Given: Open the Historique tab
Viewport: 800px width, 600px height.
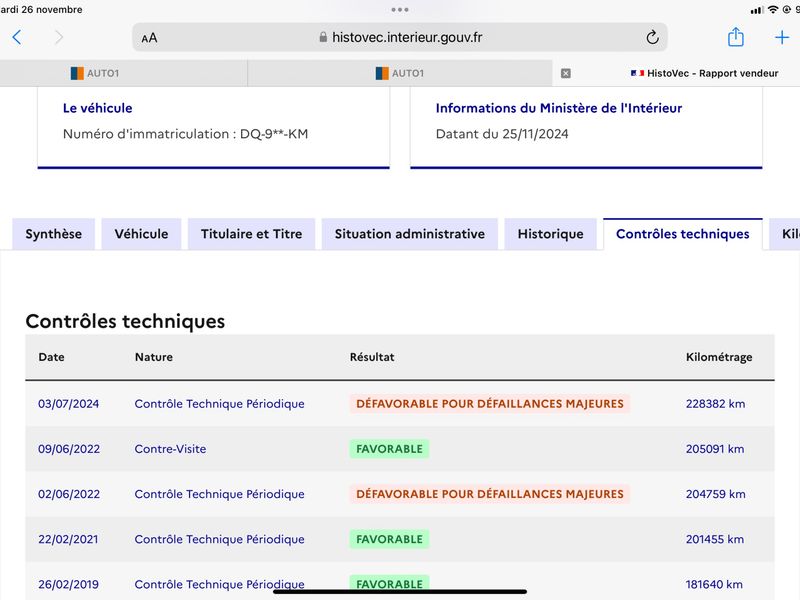Looking at the screenshot, I should point(551,234).
